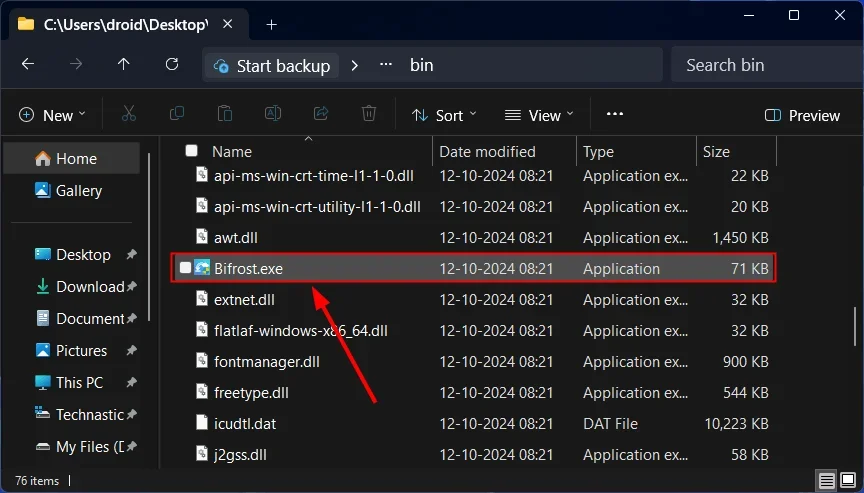This screenshot has width=864, height=493.
Task: Click the Delete trash icon
Action: [x=369, y=114]
